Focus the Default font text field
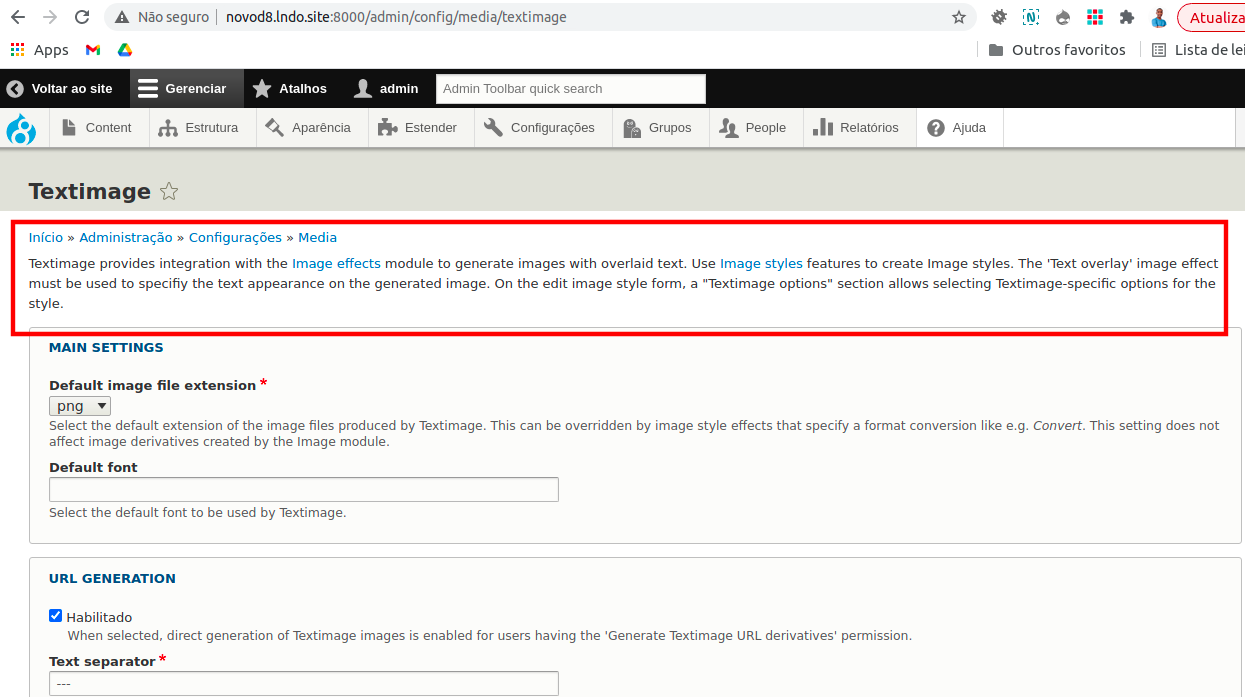 point(303,490)
